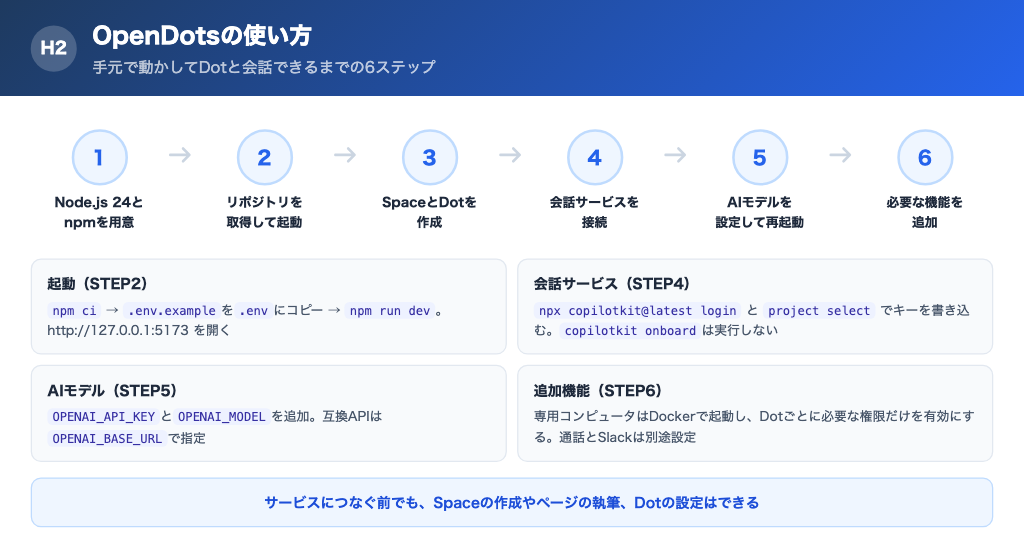The width and height of the screenshot is (1024, 548).
Task: Click the text "通話とSlackは別途設定"
Action: point(628,438)
